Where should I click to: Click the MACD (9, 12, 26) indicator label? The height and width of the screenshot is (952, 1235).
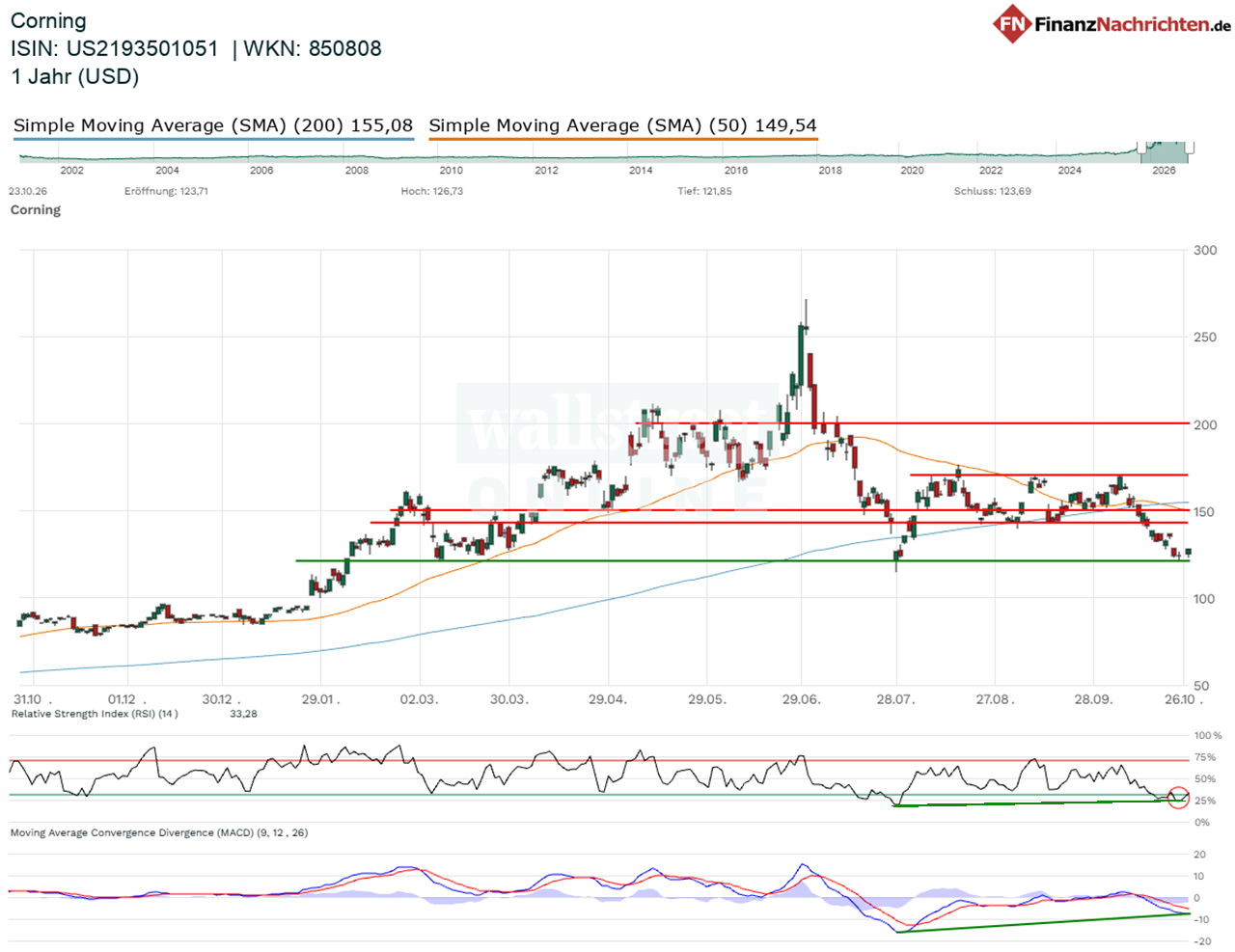click(x=159, y=832)
